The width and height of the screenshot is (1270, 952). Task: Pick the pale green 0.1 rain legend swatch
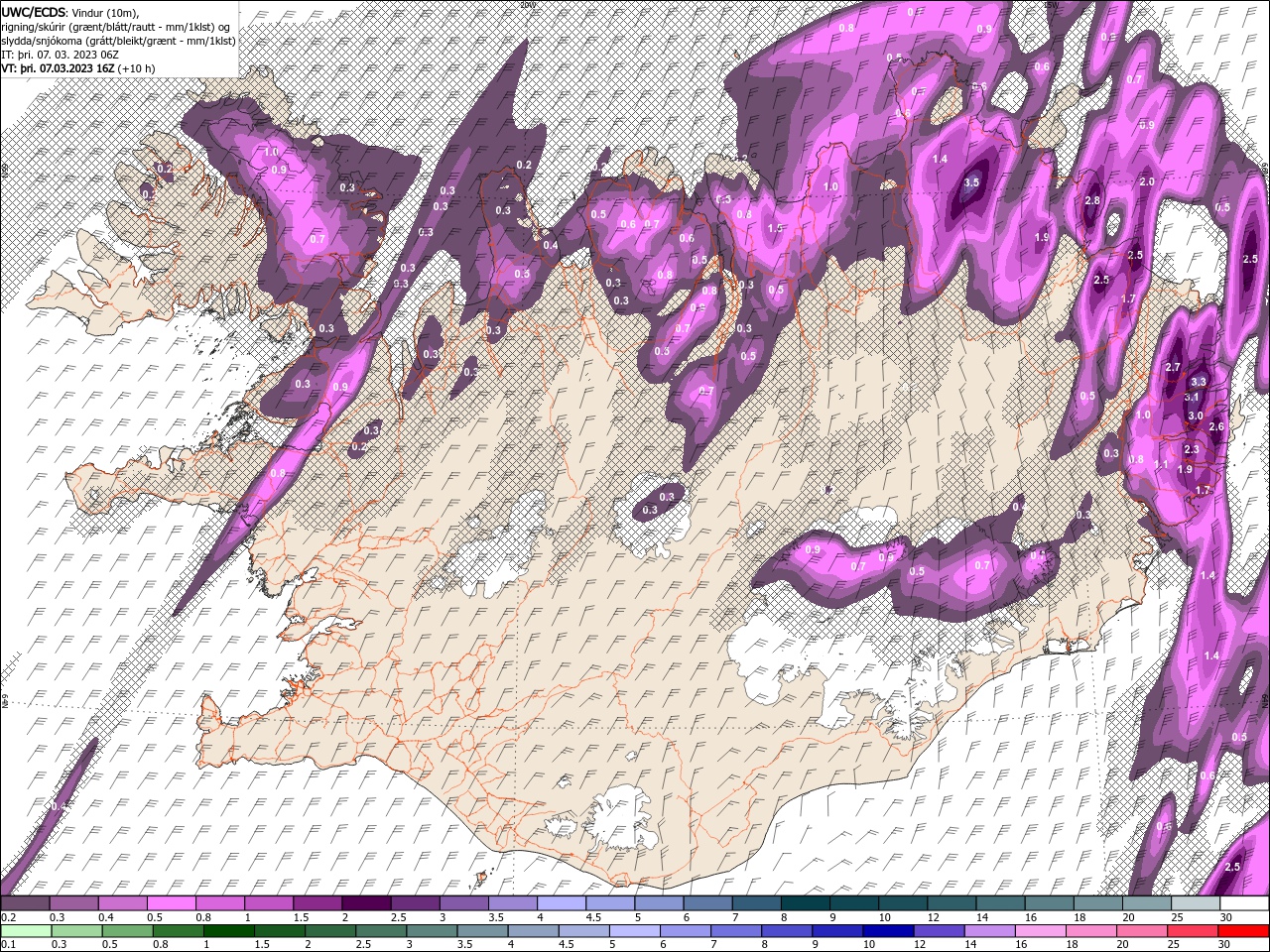(26, 931)
